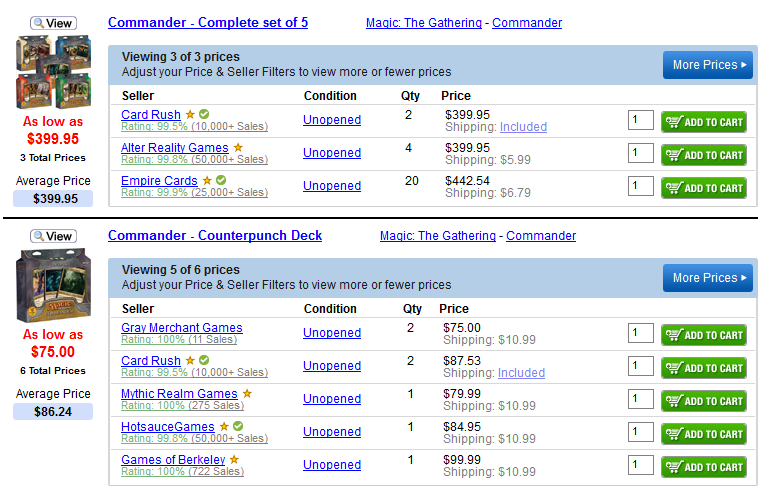Focus quantity field for Gray Merchant Games
Image resolution: width=767 pixels, height=493 pixels.
pos(641,333)
